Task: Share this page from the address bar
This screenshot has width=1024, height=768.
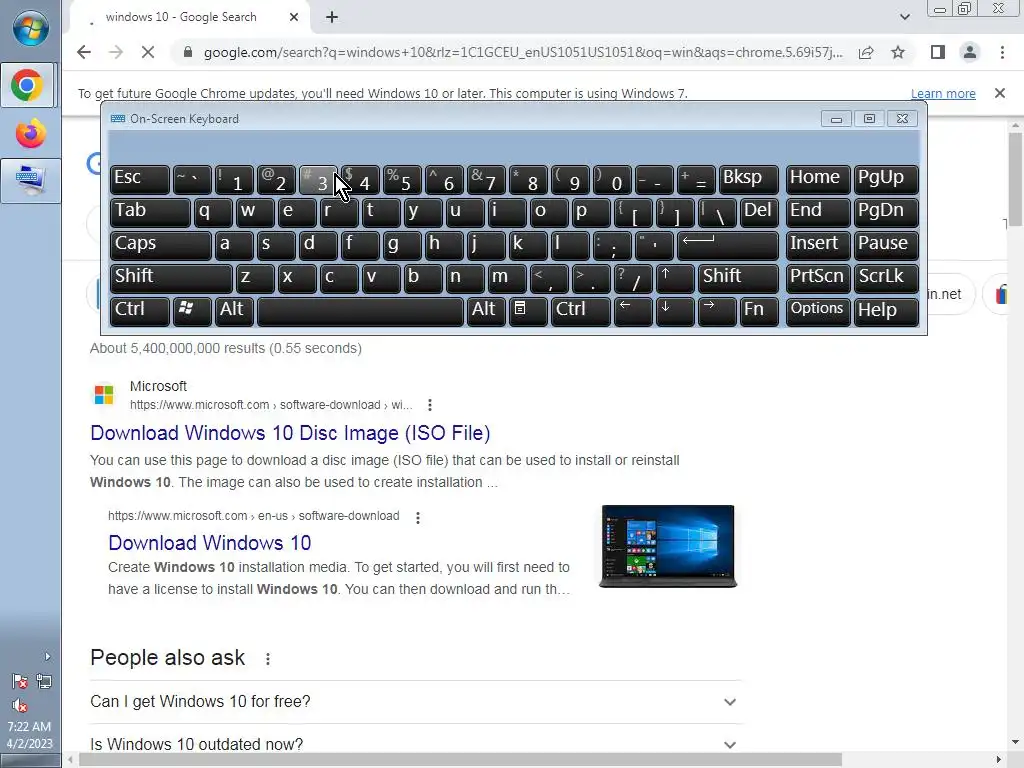Action: coord(866,52)
